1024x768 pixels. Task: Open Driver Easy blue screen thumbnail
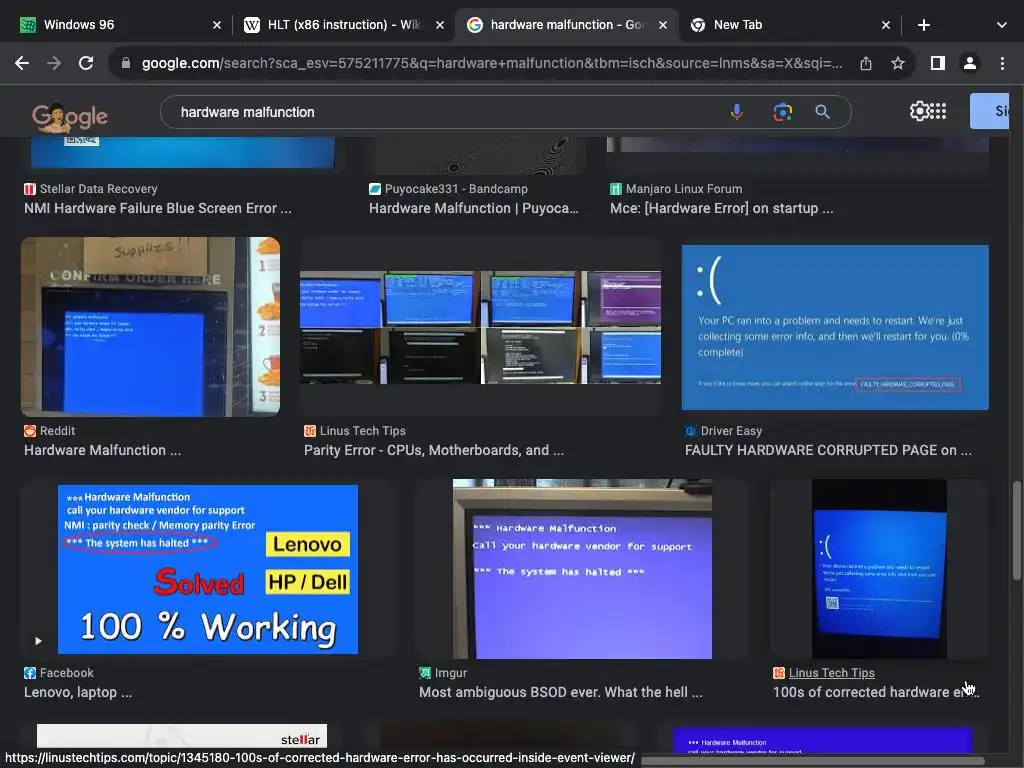click(835, 327)
